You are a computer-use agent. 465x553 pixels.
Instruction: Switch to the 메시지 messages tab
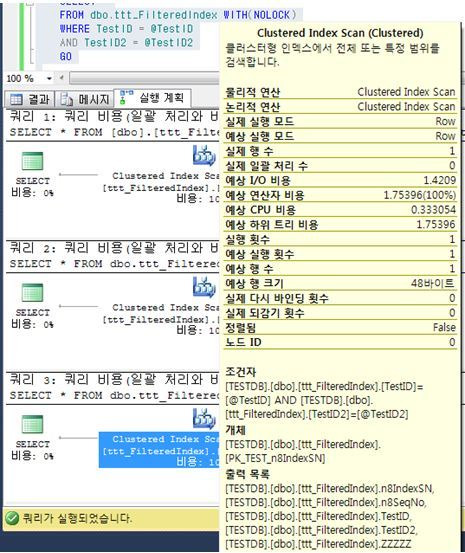[x=84, y=99]
